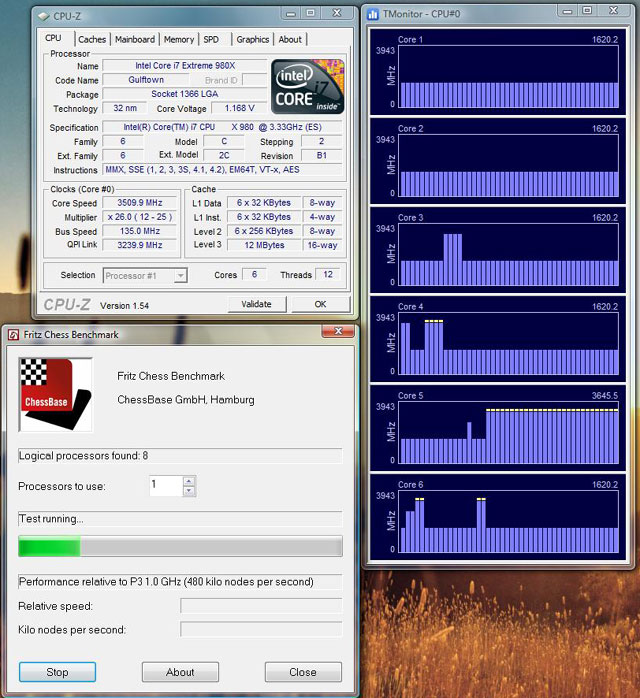Click the Revision value B1
This screenshot has width=640, height=698.
[322, 155]
